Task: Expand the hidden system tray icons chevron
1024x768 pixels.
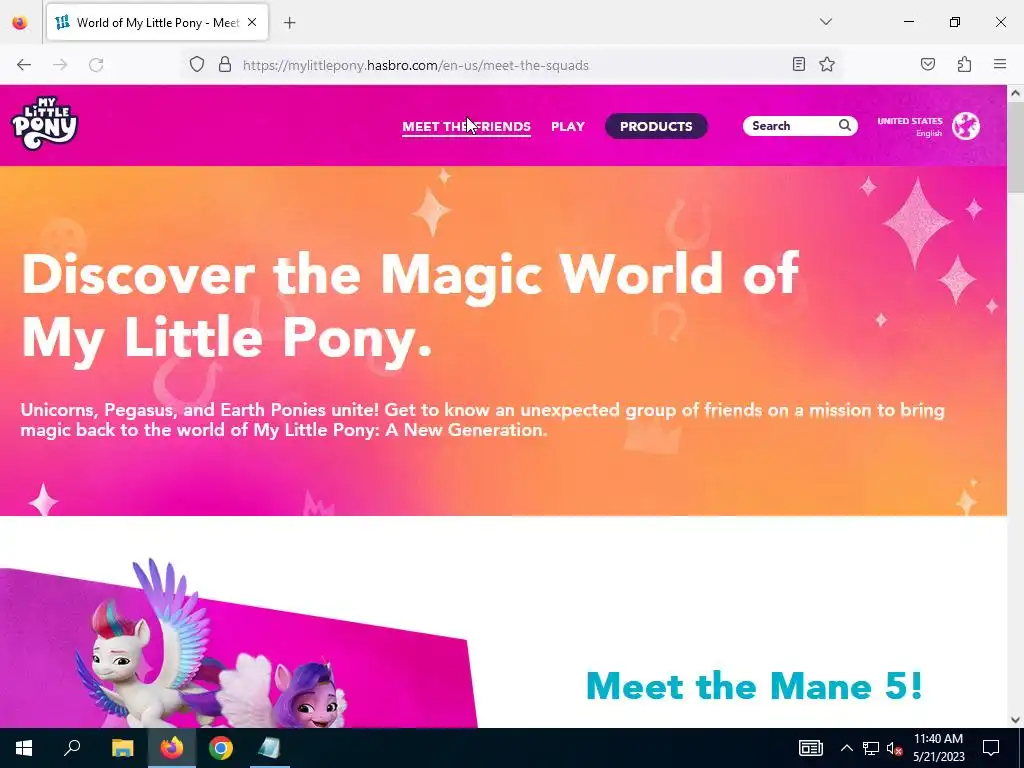Action: [x=846, y=748]
